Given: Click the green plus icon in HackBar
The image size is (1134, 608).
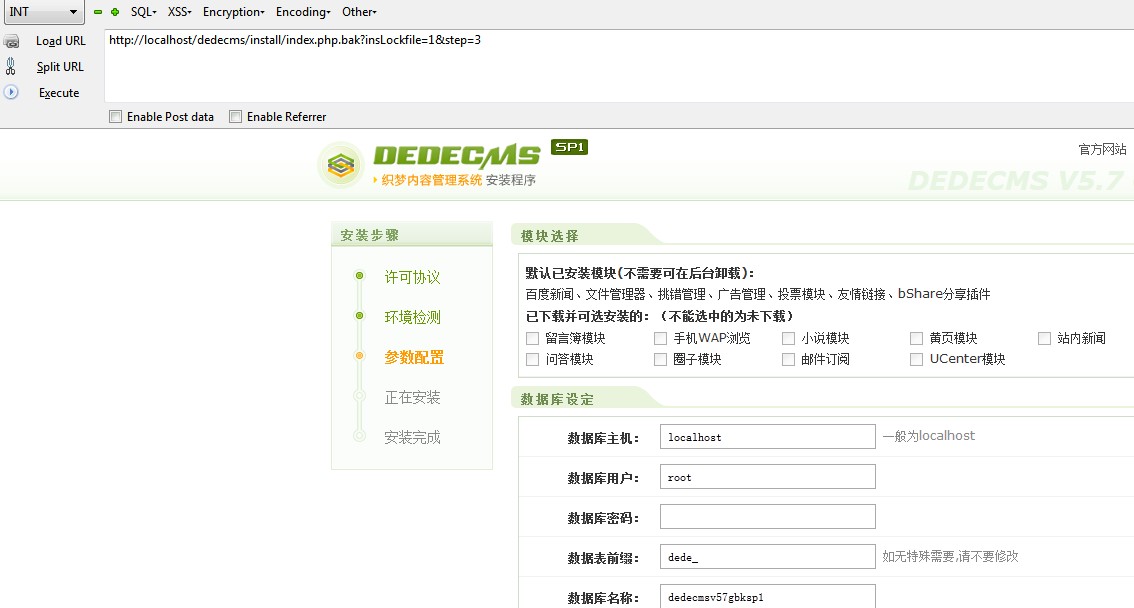Looking at the screenshot, I should tap(115, 12).
